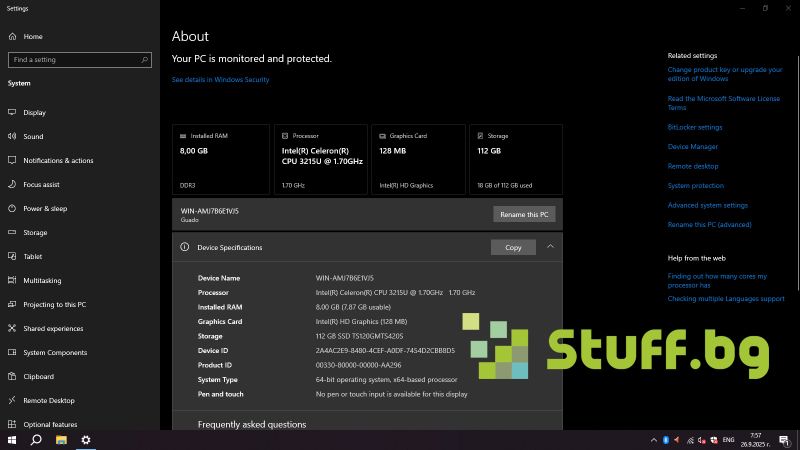Viewport: 800px width, 450px height.
Task: Click the Remote Desktop sidebar icon
Action: coord(12,401)
